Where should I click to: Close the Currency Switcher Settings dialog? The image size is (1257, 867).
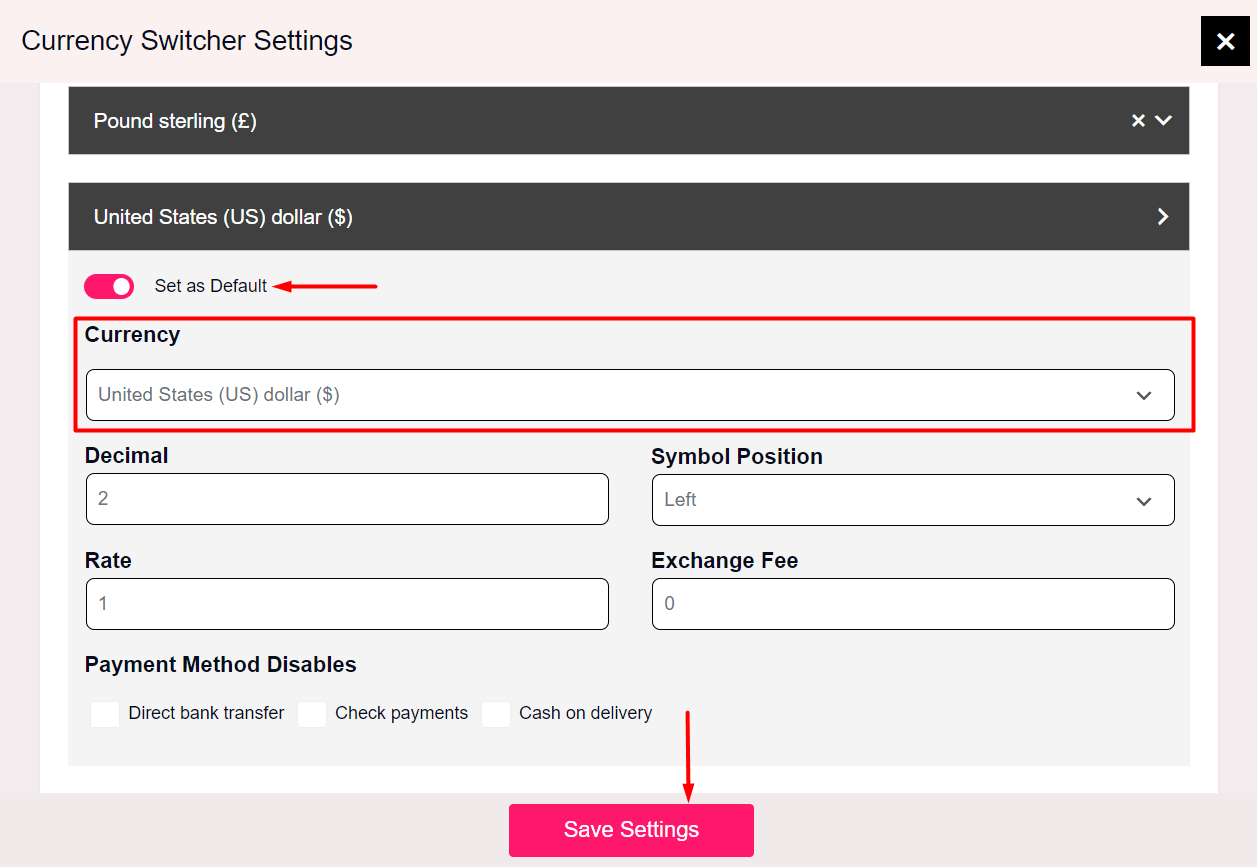tap(1225, 41)
